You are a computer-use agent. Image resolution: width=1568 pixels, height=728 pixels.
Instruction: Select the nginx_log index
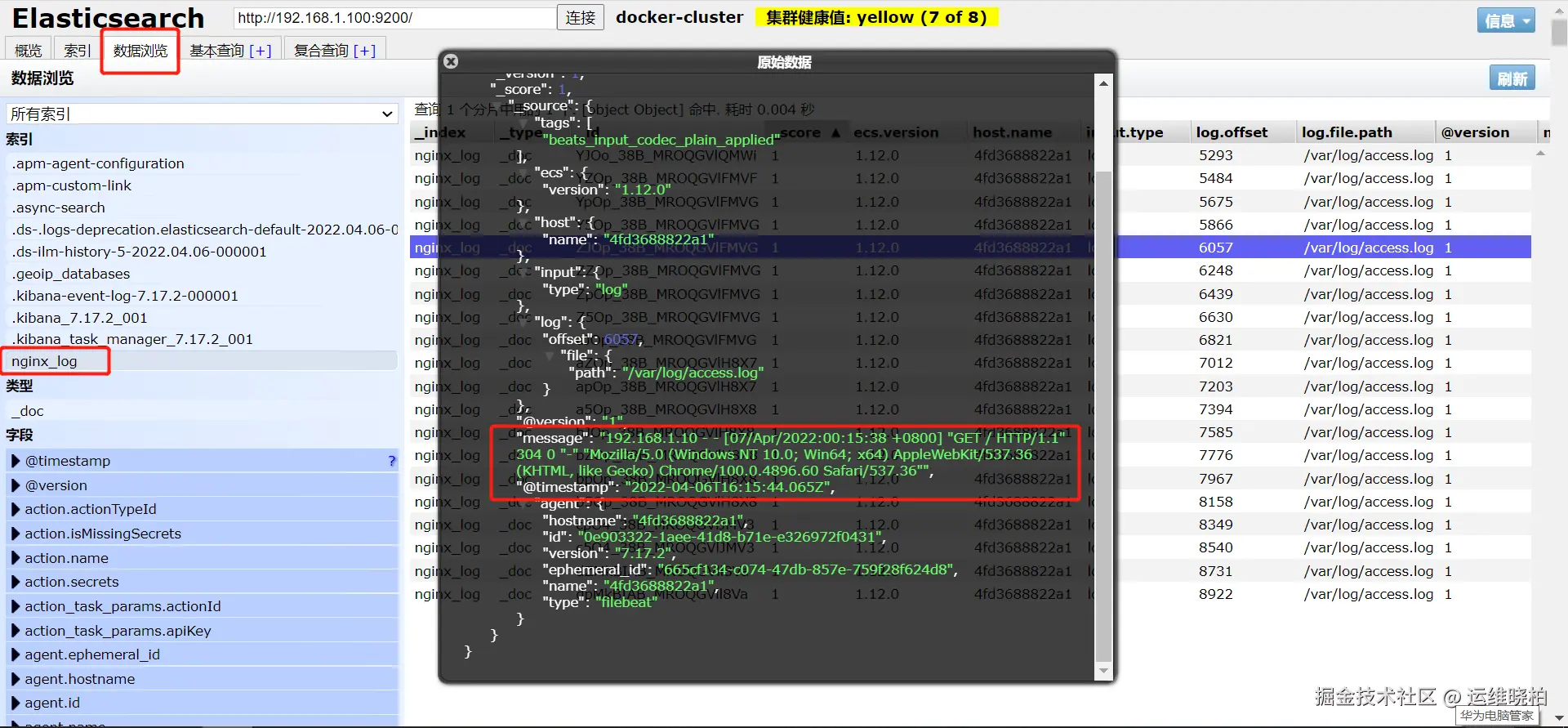tap(202, 361)
